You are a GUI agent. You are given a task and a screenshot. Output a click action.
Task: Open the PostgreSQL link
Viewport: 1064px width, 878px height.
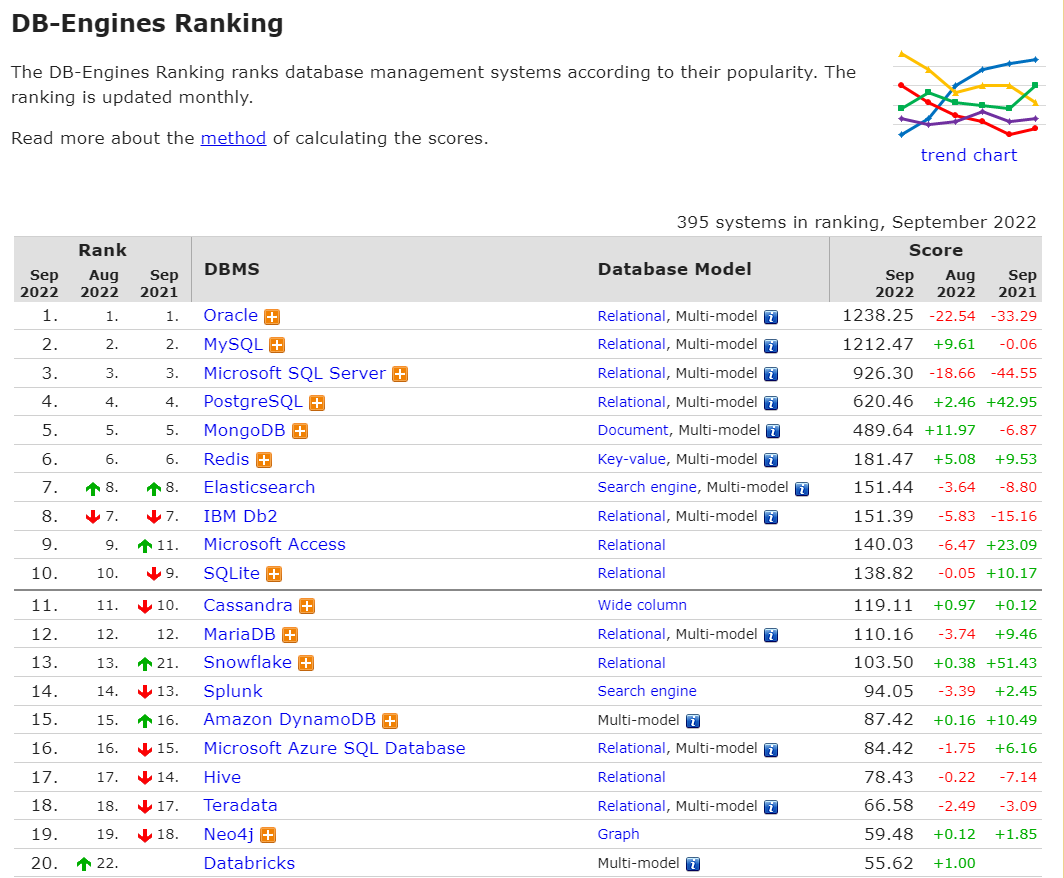tap(253, 402)
